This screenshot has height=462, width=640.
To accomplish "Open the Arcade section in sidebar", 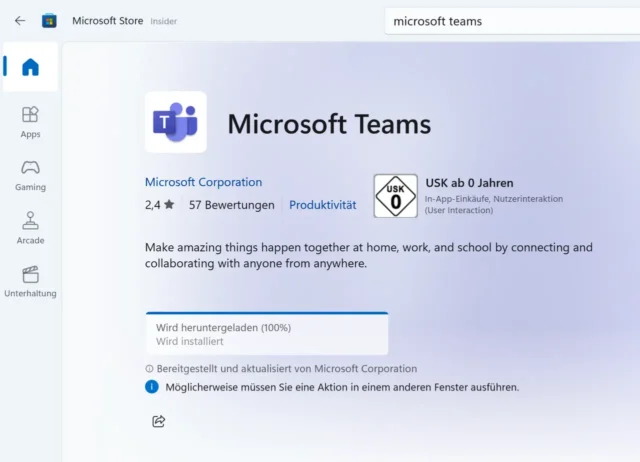I will pos(30,228).
